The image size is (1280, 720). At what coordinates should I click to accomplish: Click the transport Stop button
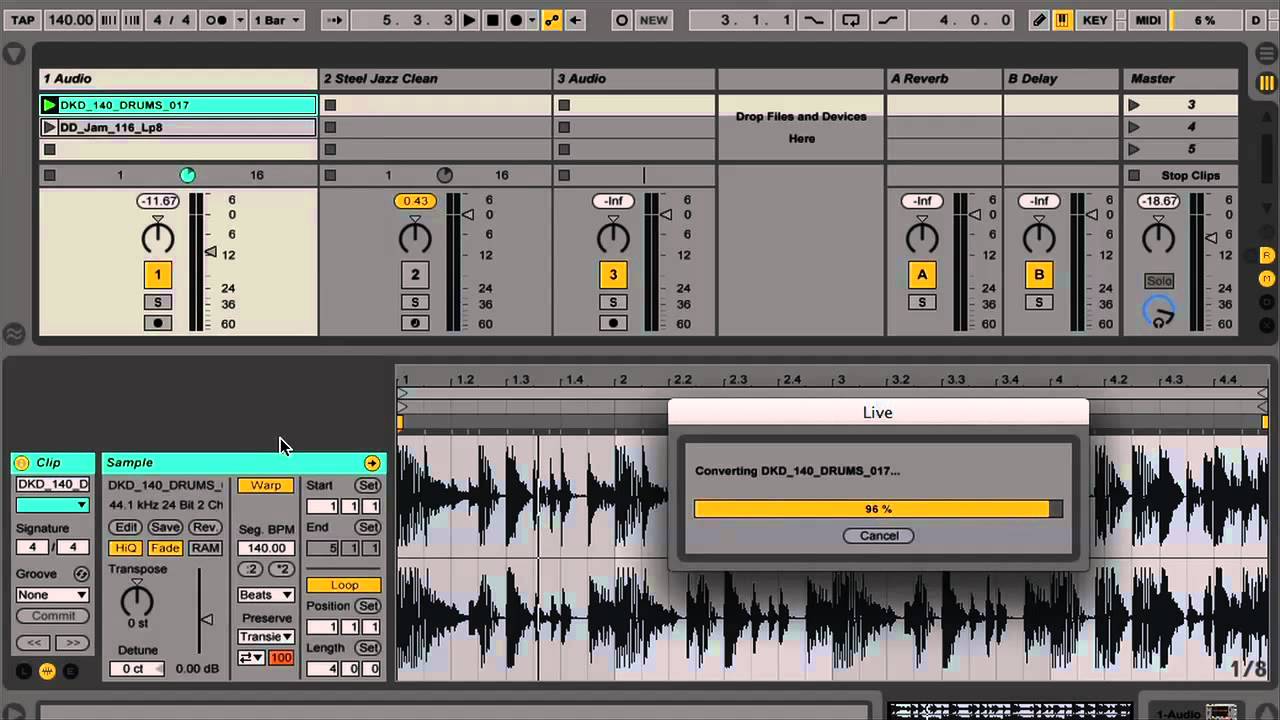tap(493, 20)
